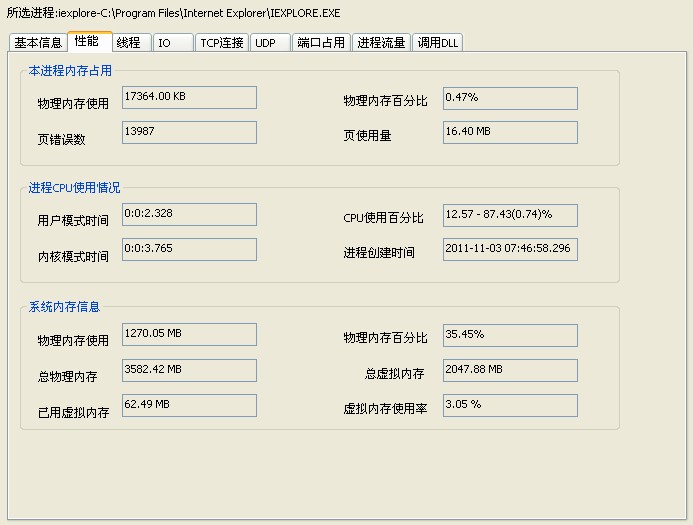Click the 内核模式时间 value field
693x525 pixels.
189,249
